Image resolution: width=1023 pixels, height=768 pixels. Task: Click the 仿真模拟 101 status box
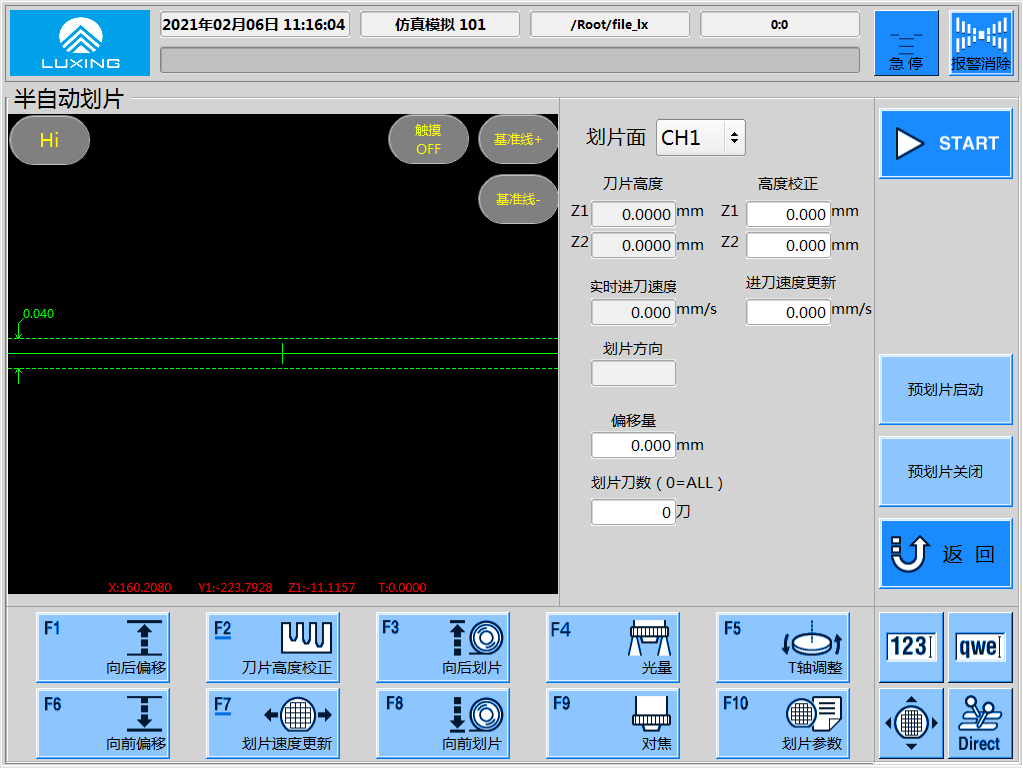pyautogui.click(x=440, y=25)
